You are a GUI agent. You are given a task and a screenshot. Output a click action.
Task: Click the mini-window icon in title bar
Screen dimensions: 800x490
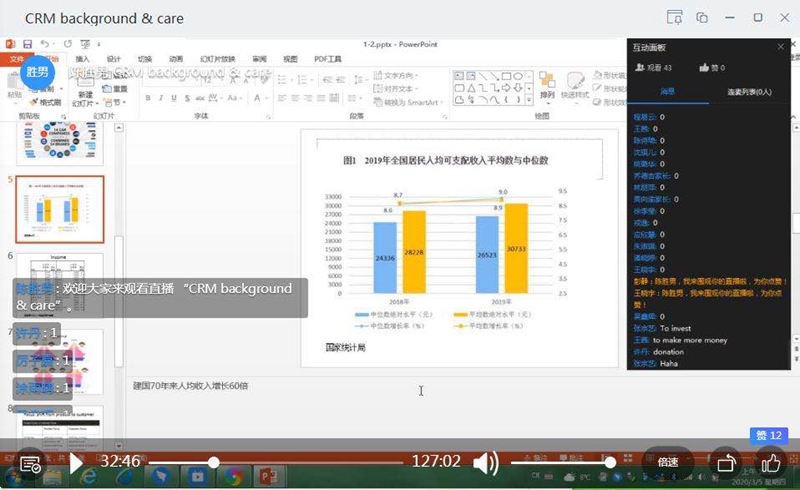tap(703, 17)
